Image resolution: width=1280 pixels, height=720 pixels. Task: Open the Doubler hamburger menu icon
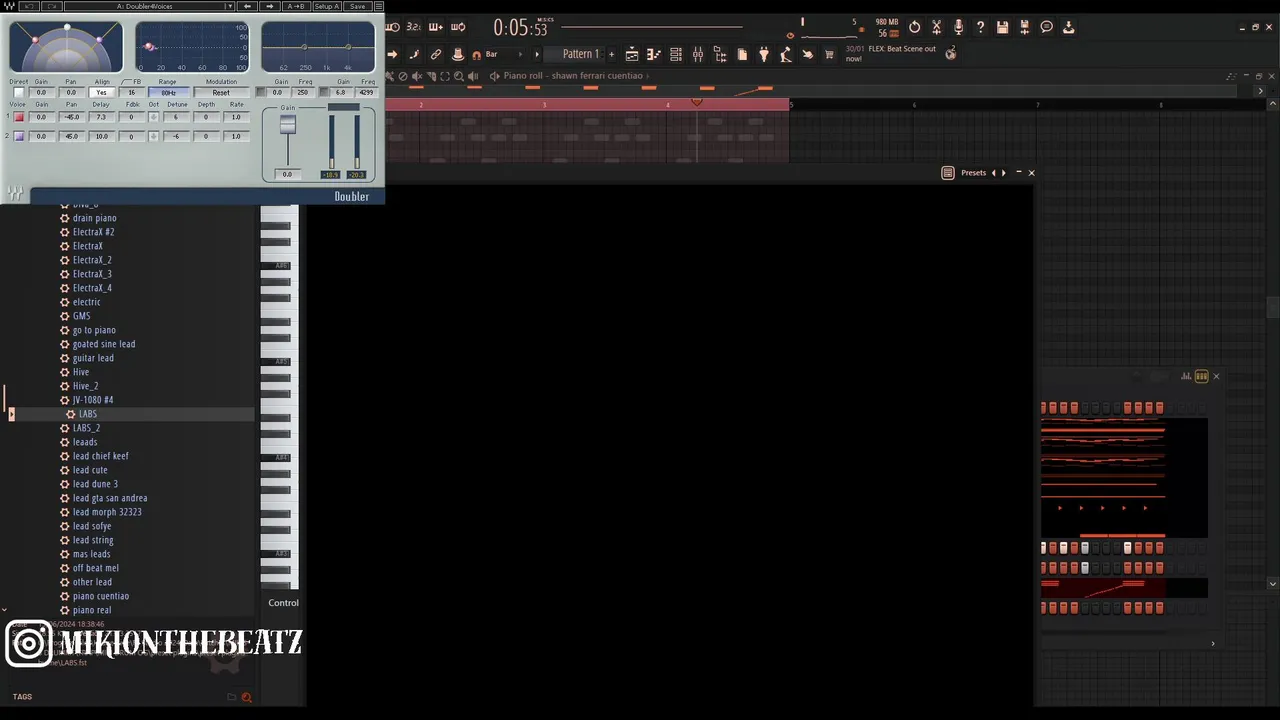379,6
